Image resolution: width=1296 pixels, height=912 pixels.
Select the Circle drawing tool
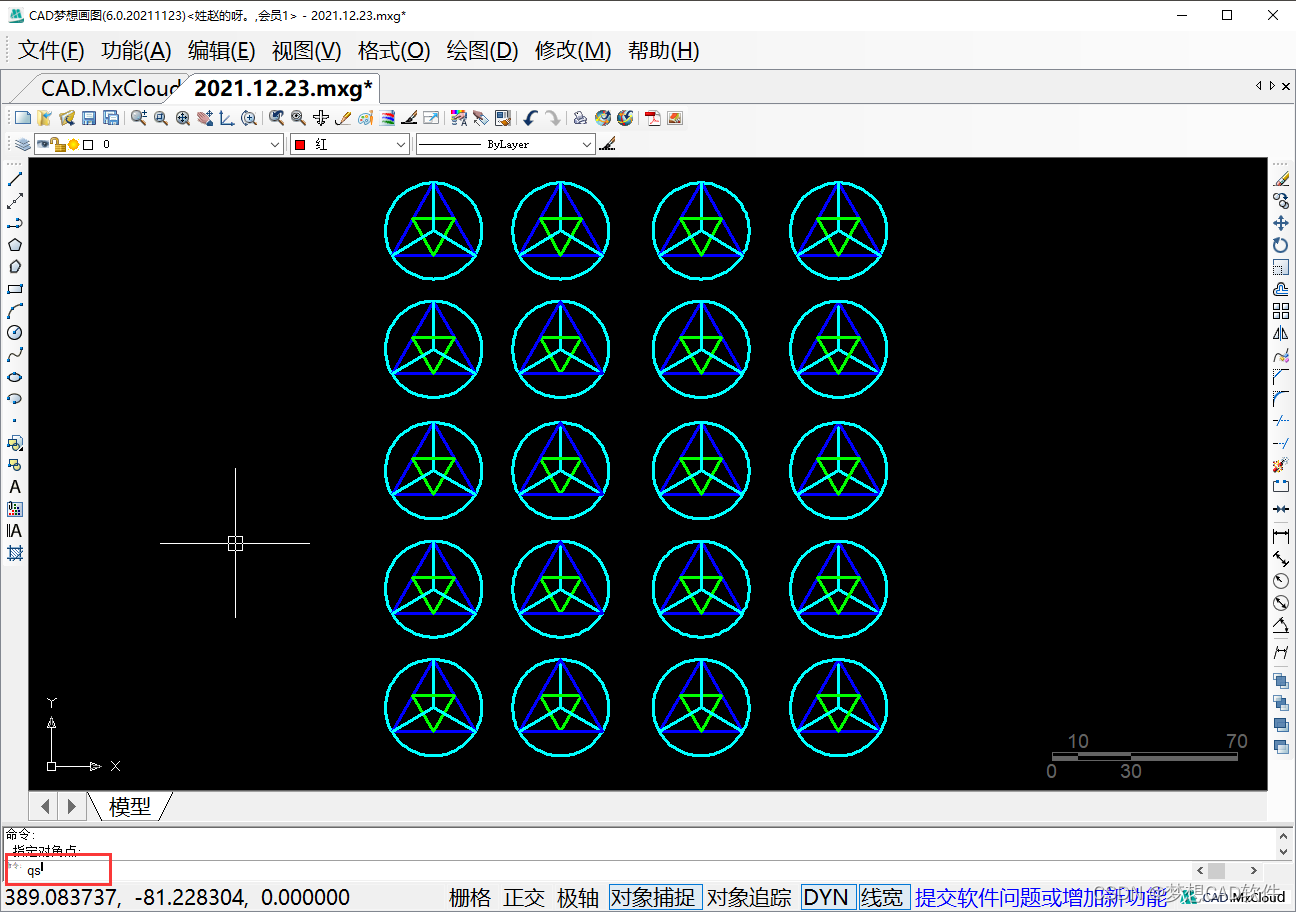pyautogui.click(x=15, y=333)
